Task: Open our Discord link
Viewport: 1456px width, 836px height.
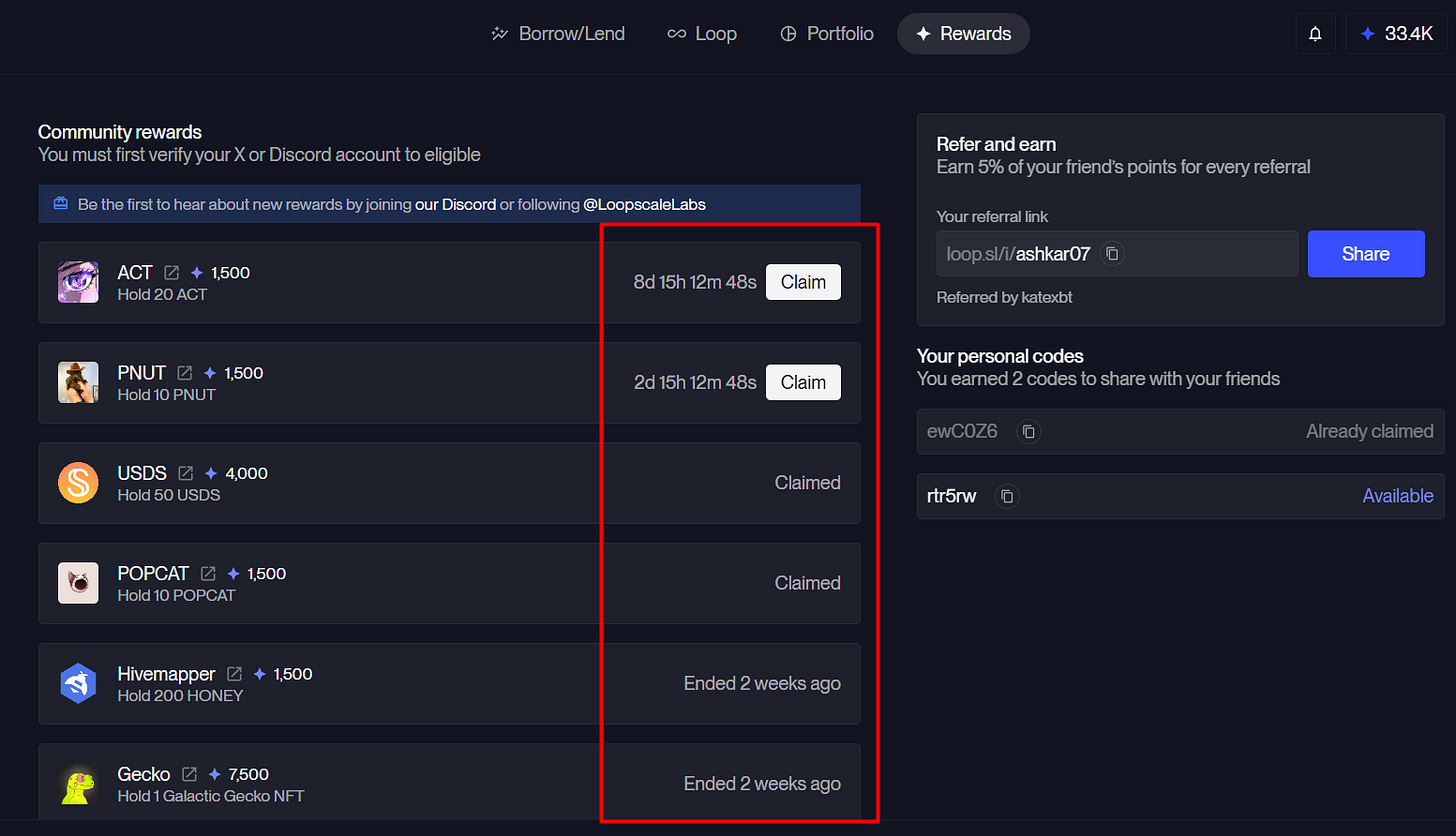Action: (x=456, y=203)
